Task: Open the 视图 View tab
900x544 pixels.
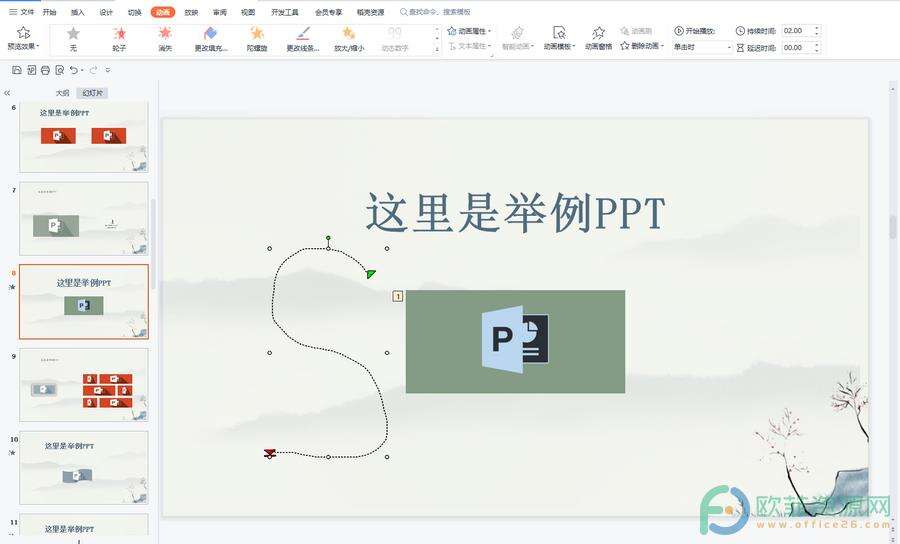Action: pyautogui.click(x=248, y=12)
